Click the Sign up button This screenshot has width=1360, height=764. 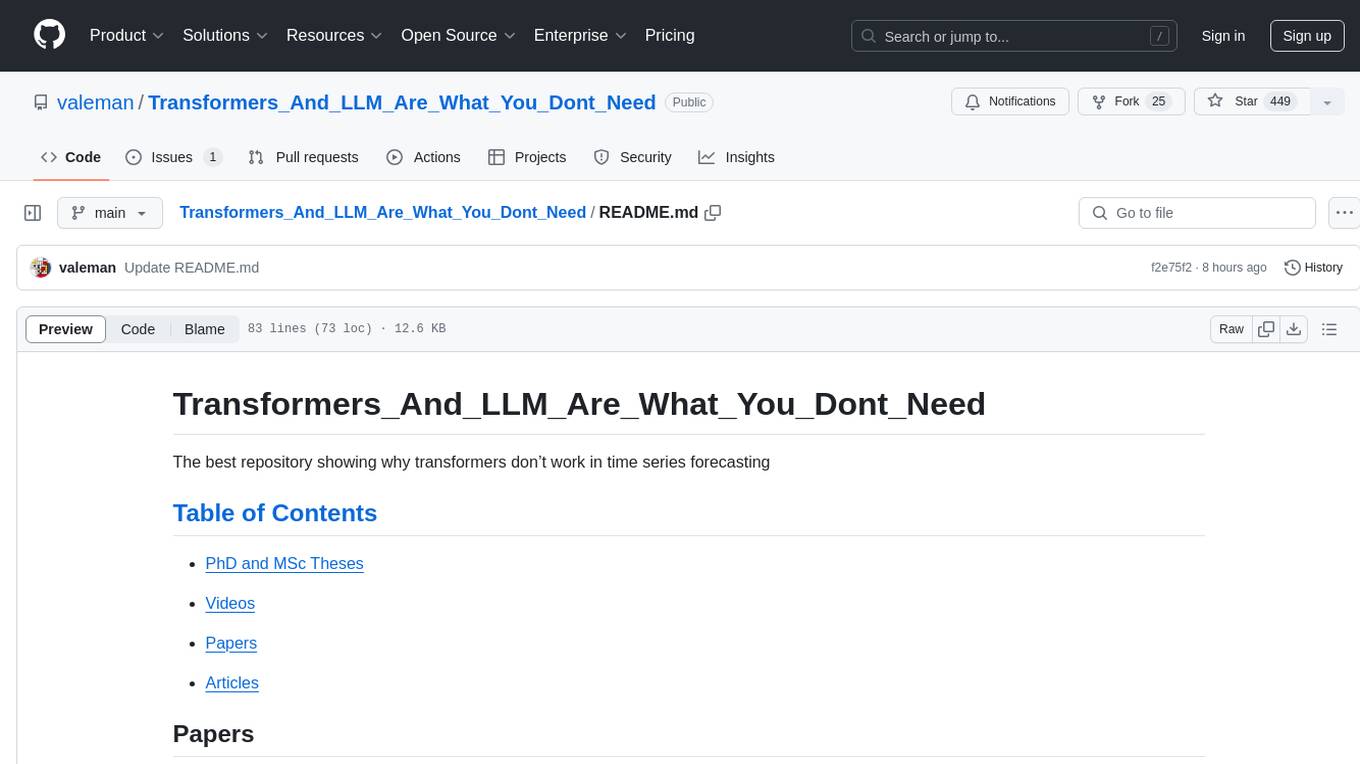[x=1307, y=36]
